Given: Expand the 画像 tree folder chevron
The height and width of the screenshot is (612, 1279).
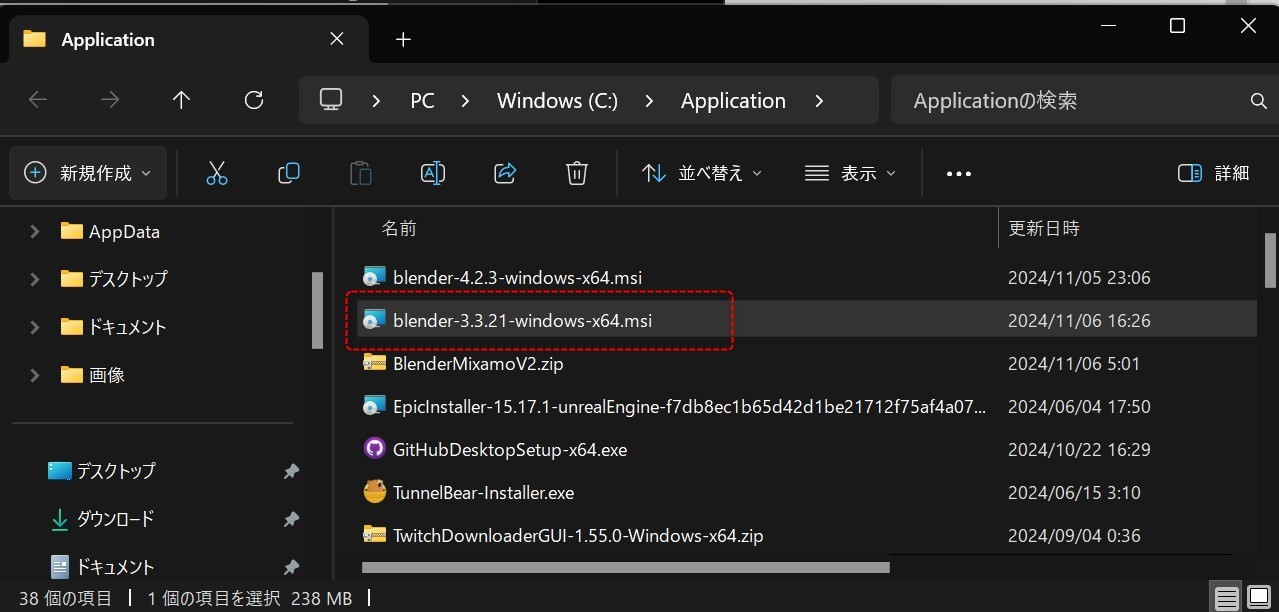Looking at the screenshot, I should pyautogui.click(x=35, y=375).
